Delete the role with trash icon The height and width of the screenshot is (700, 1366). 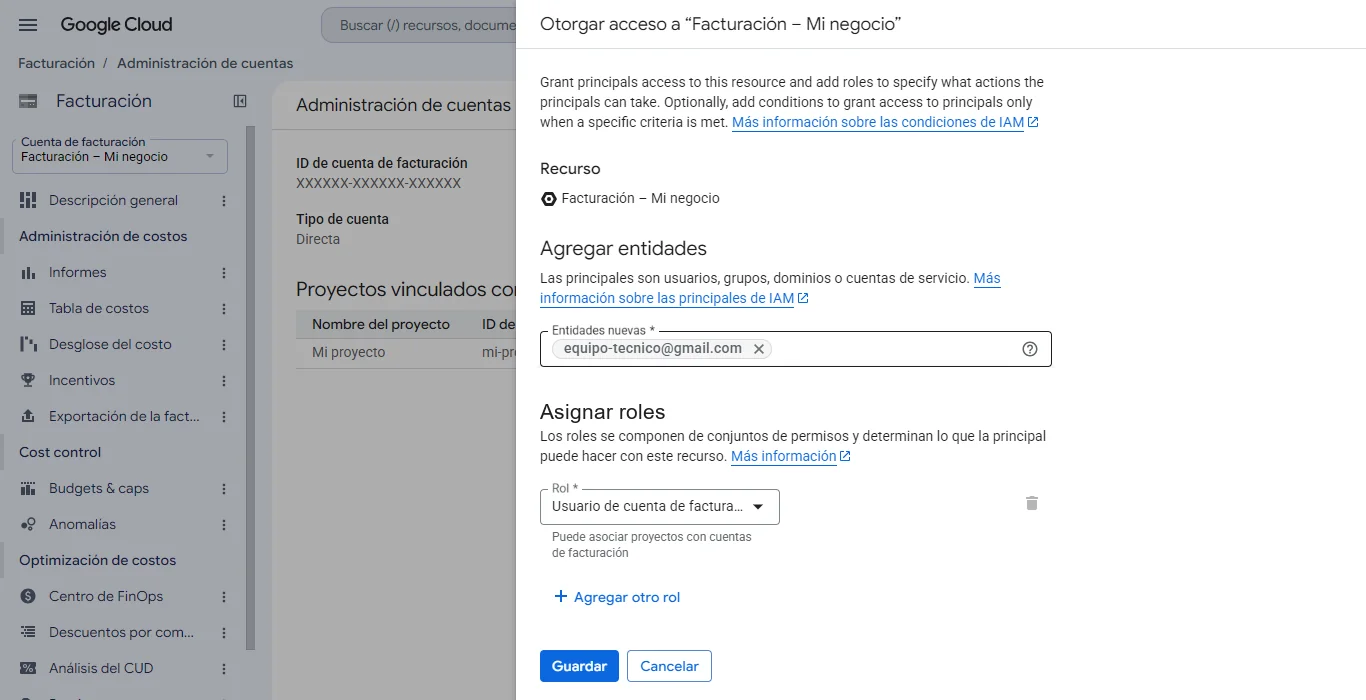pyautogui.click(x=1032, y=503)
